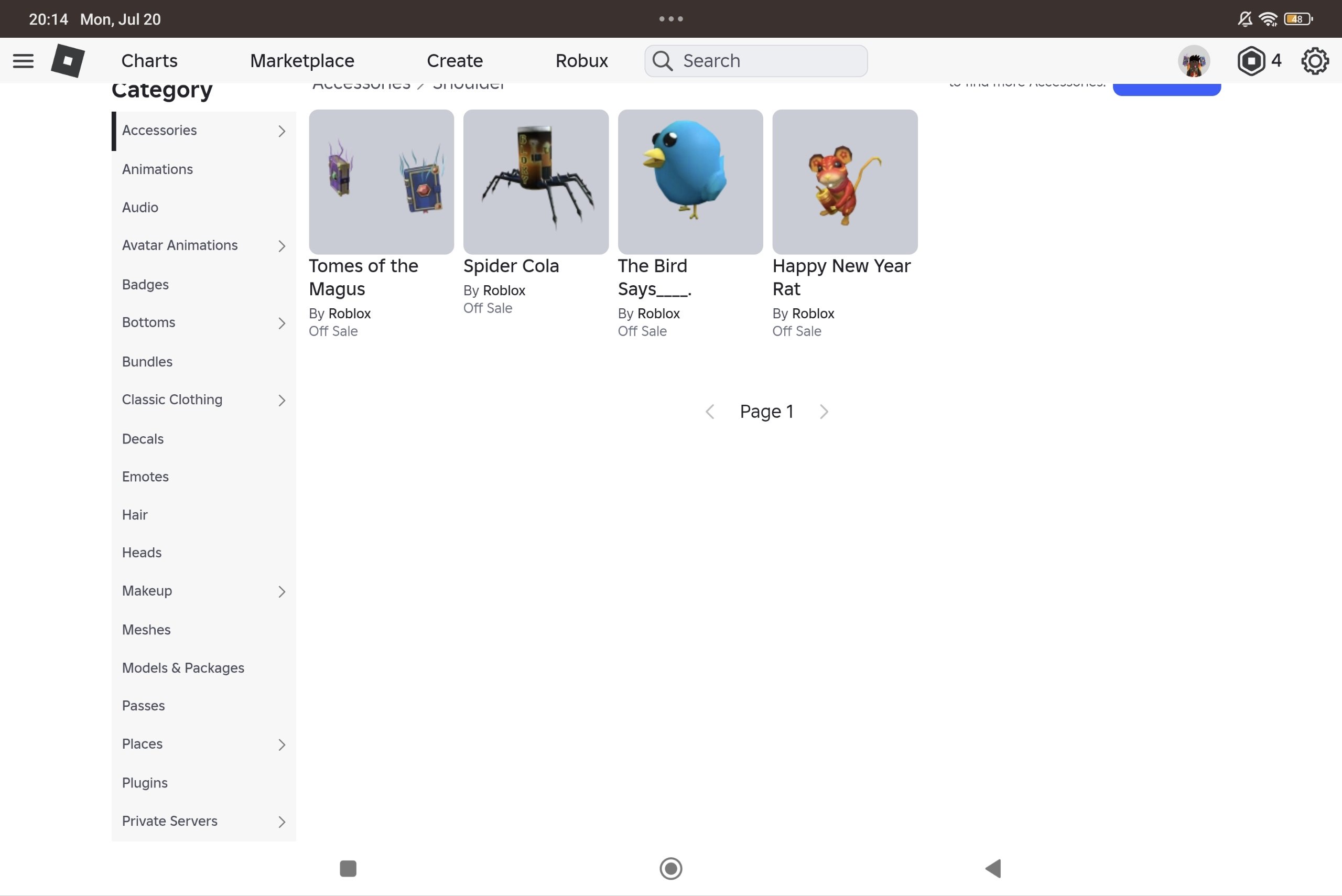The image size is (1342, 896).
Task: Select the Bundles category link
Action: [147, 362]
